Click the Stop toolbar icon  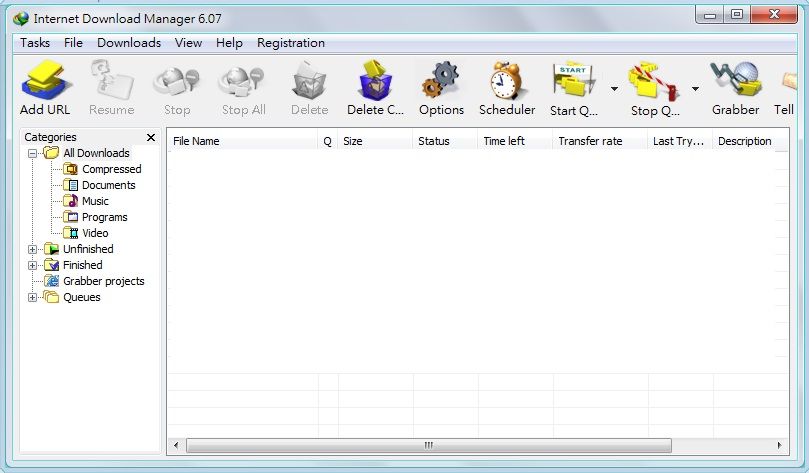coord(176,83)
